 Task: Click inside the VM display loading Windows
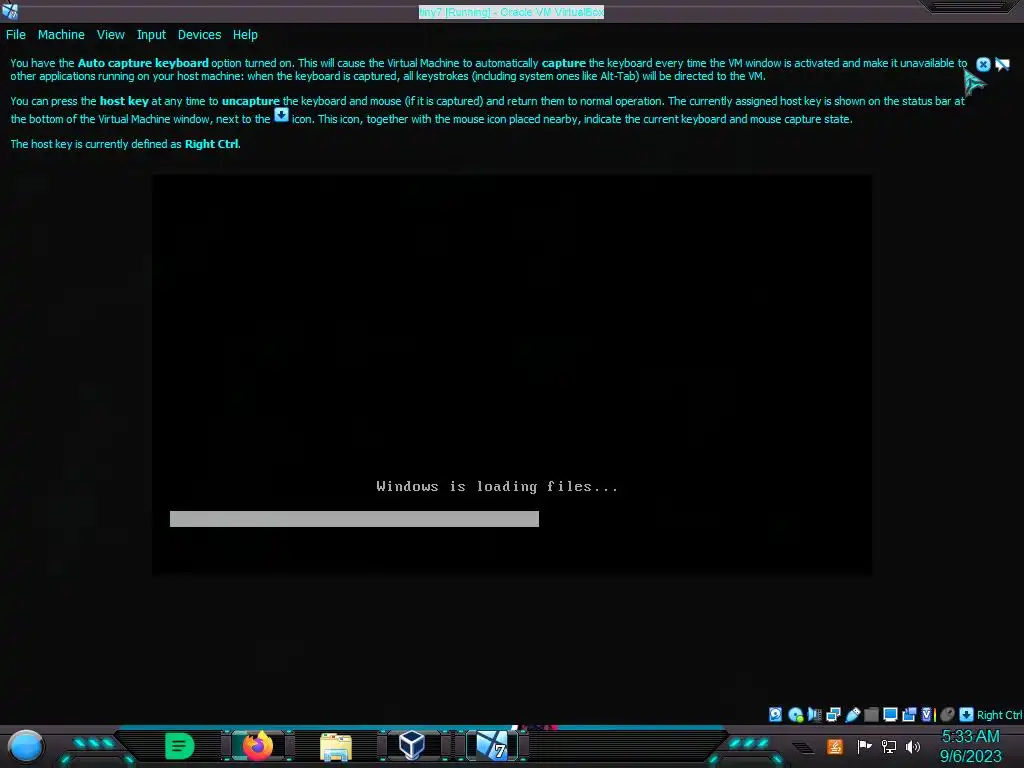512,374
